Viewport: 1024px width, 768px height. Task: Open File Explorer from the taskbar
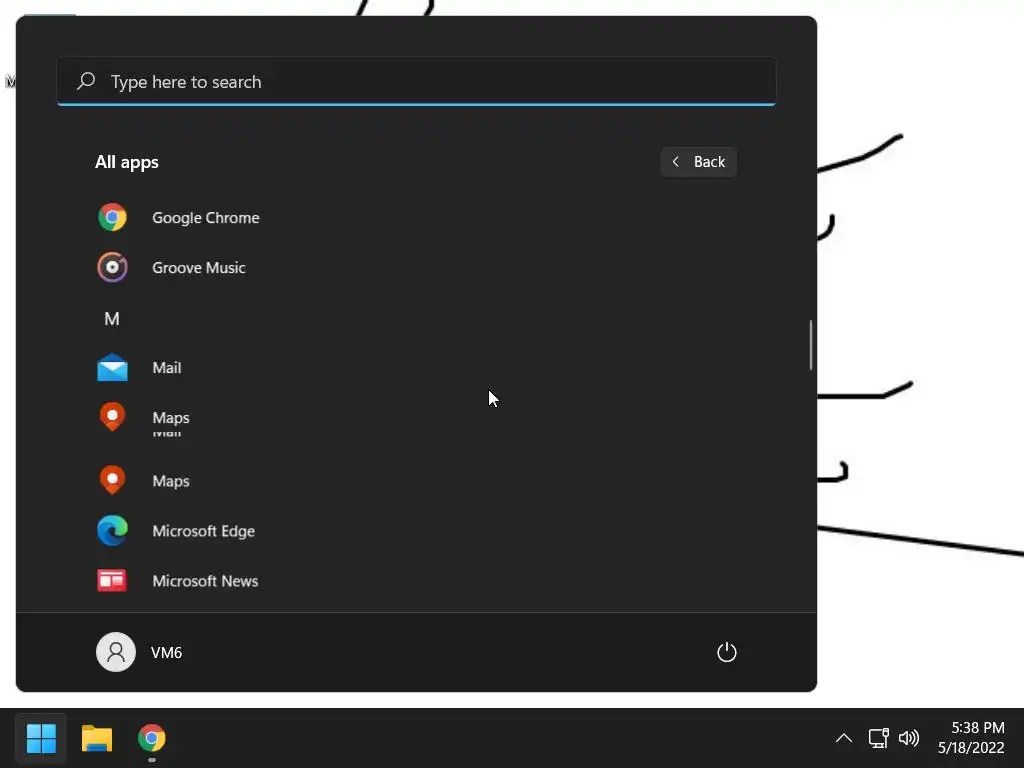pos(97,739)
